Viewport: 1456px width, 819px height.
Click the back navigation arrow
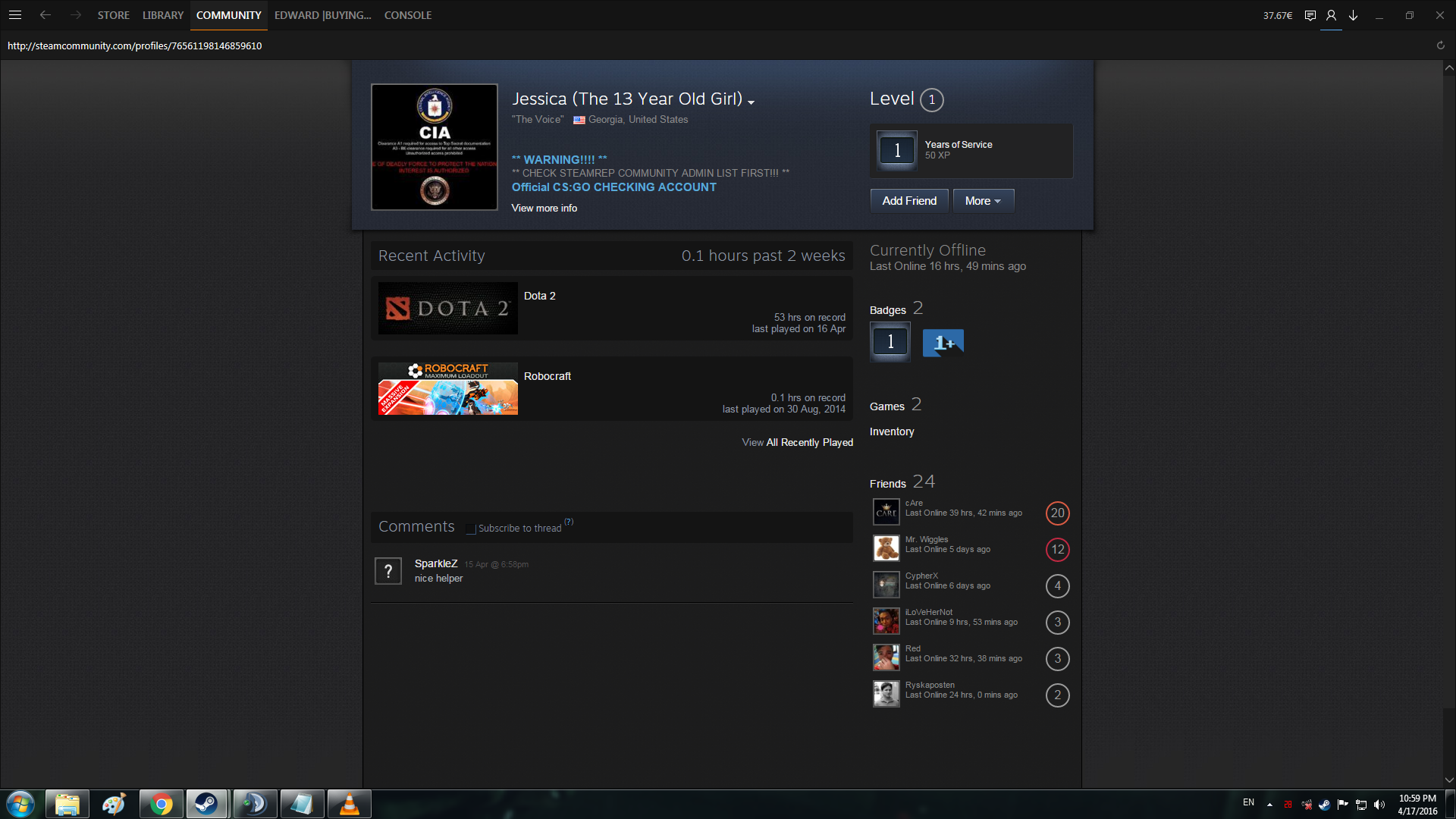click(45, 15)
